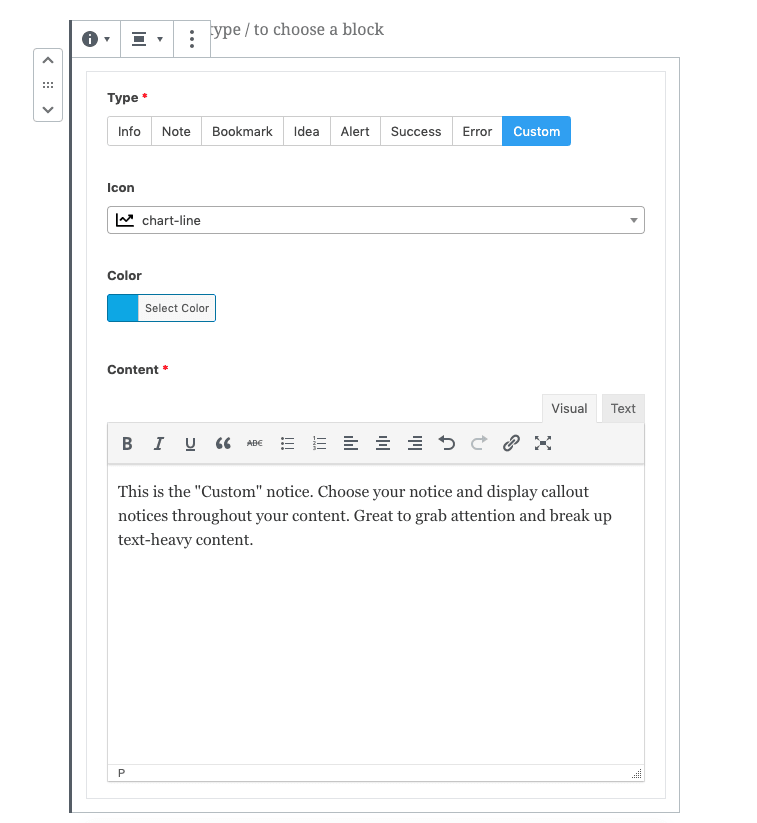Align text center
This screenshot has width=757, height=823.
(x=383, y=444)
